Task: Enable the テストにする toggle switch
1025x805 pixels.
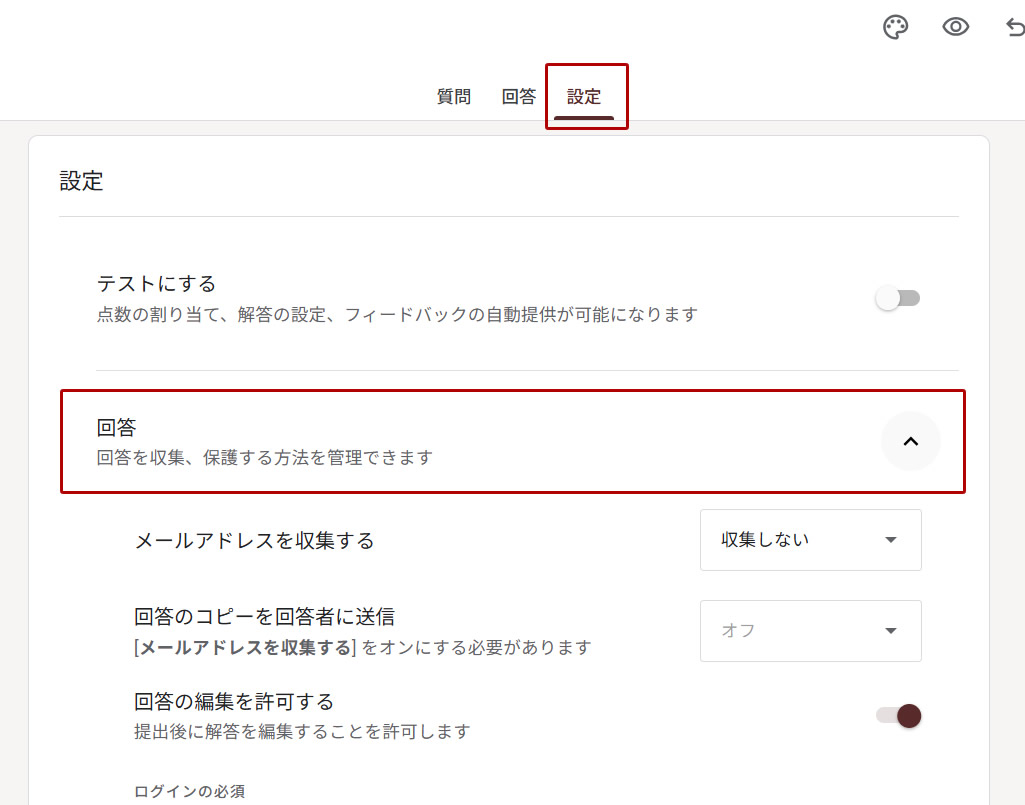Action: tap(897, 298)
